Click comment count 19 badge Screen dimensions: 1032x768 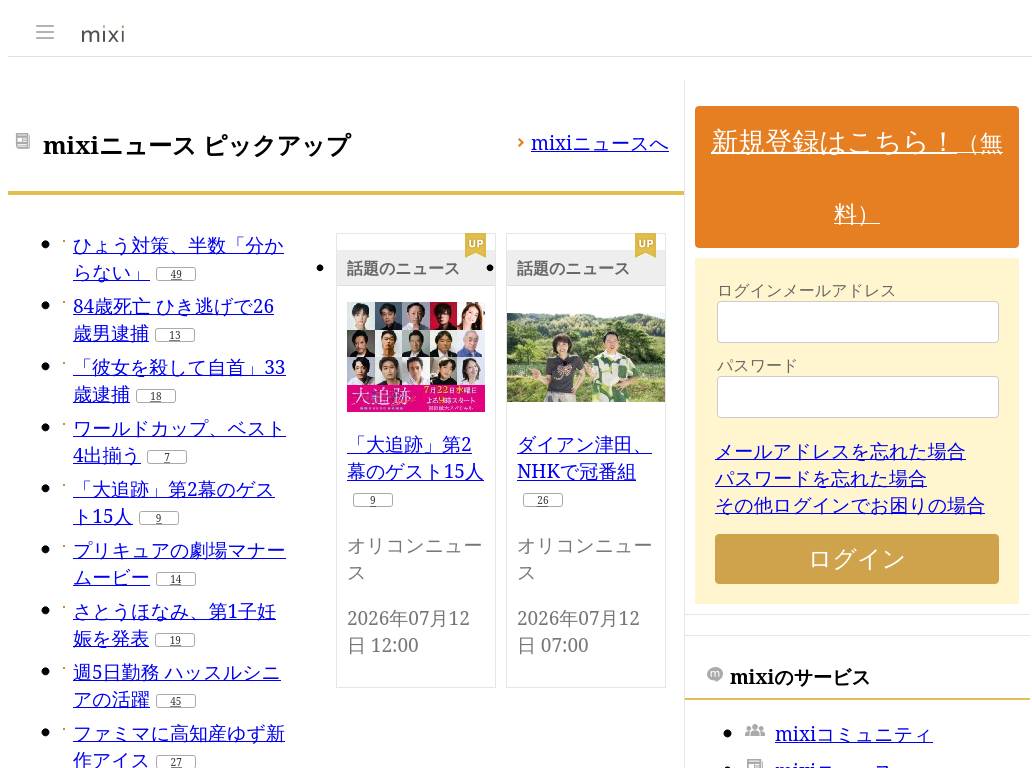[x=174, y=640]
